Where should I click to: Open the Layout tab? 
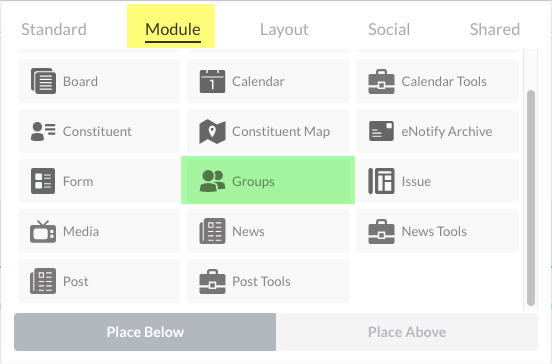click(284, 29)
